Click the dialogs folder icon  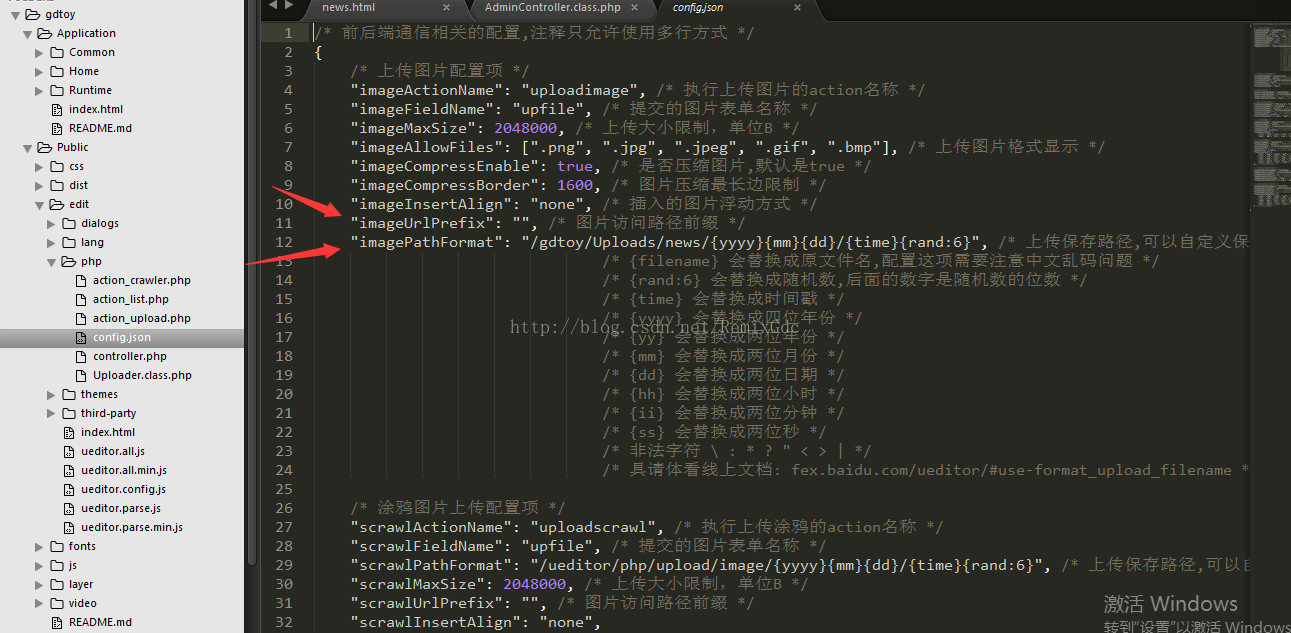click(68, 223)
